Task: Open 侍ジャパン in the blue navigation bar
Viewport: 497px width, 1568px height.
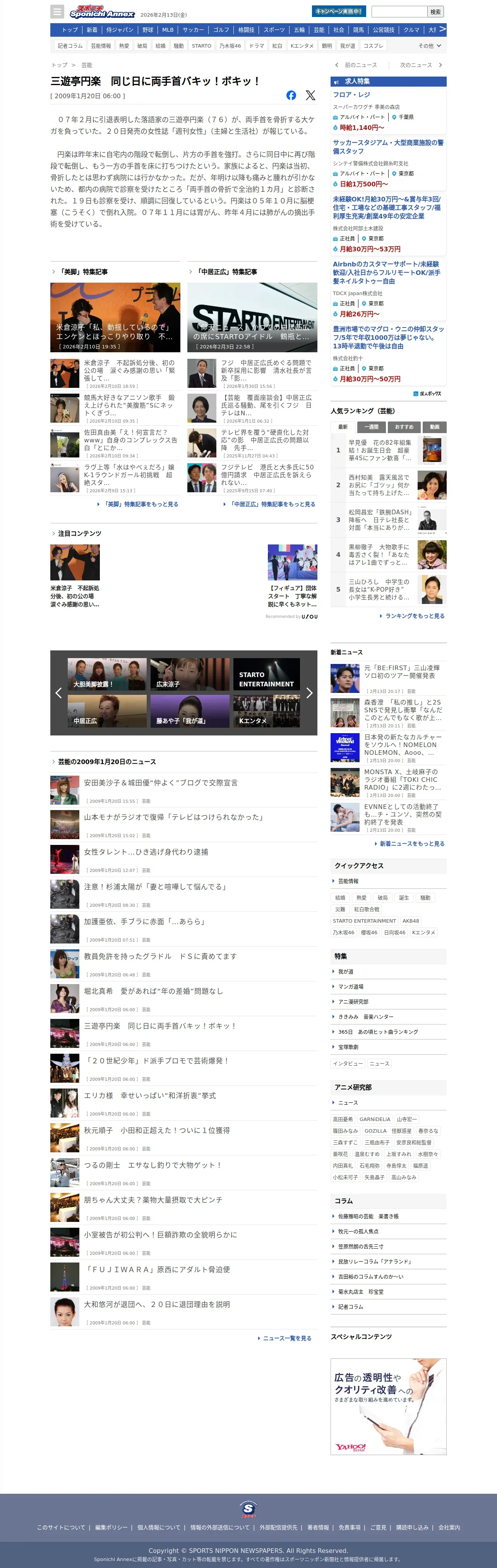Action: click(x=120, y=30)
